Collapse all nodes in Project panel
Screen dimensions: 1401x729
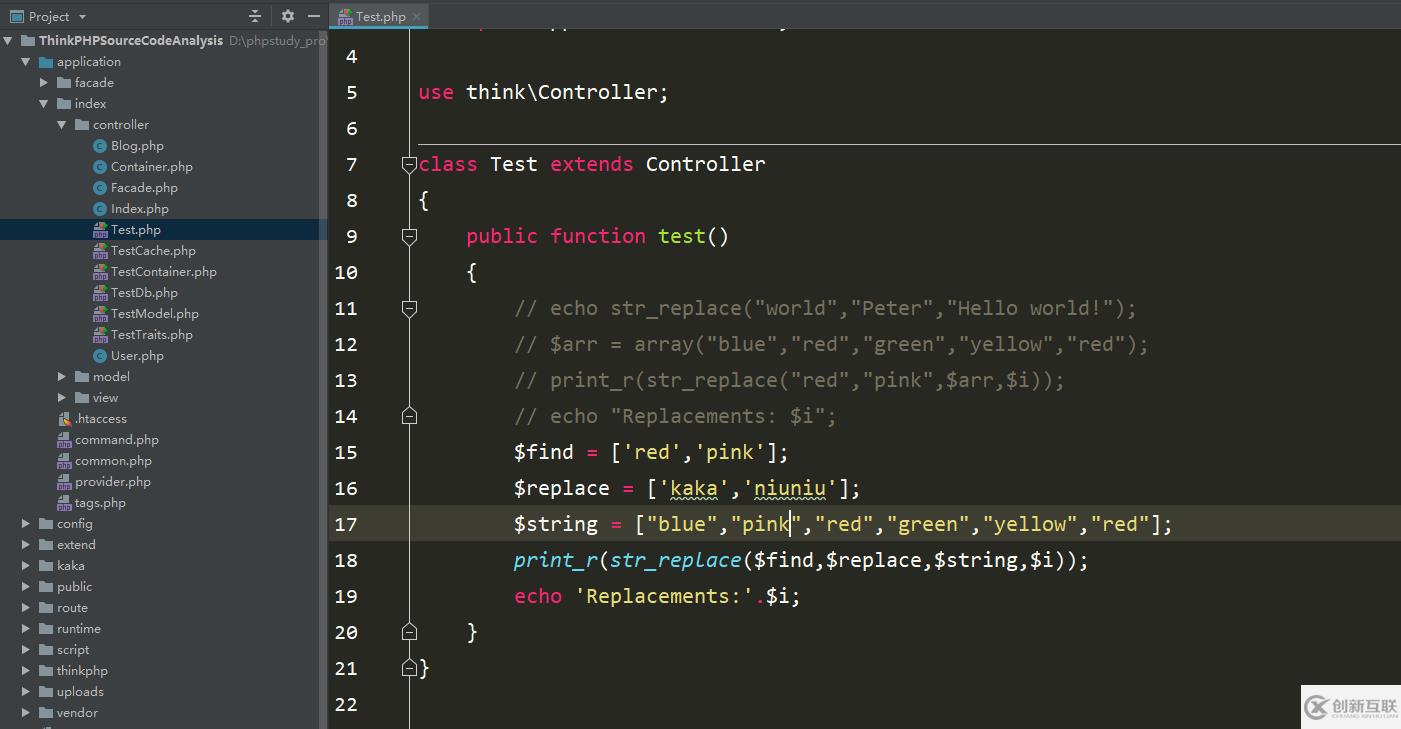coord(255,16)
